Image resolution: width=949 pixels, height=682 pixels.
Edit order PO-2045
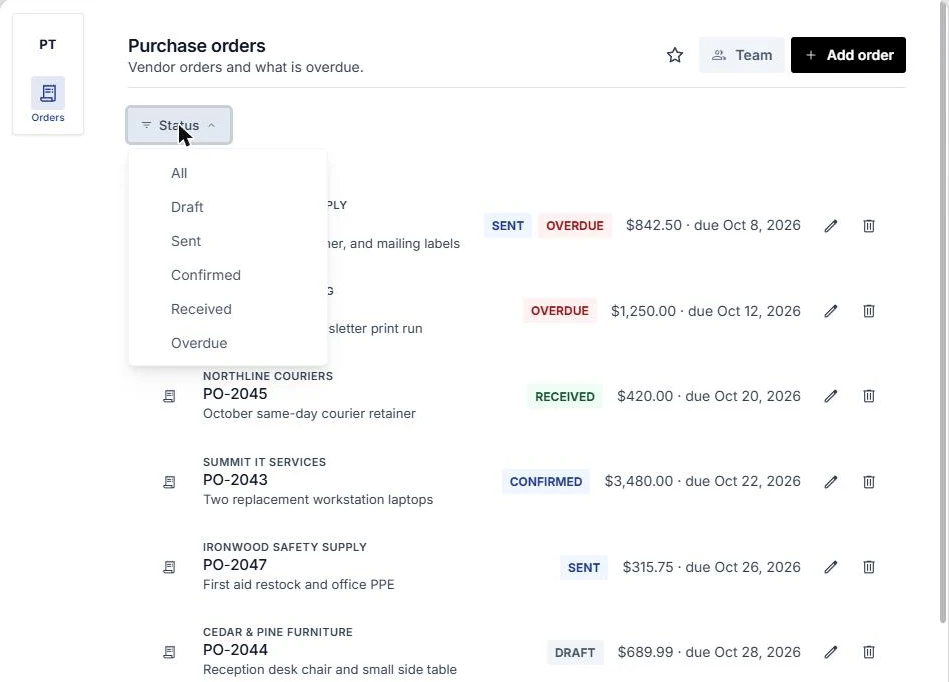[831, 396]
